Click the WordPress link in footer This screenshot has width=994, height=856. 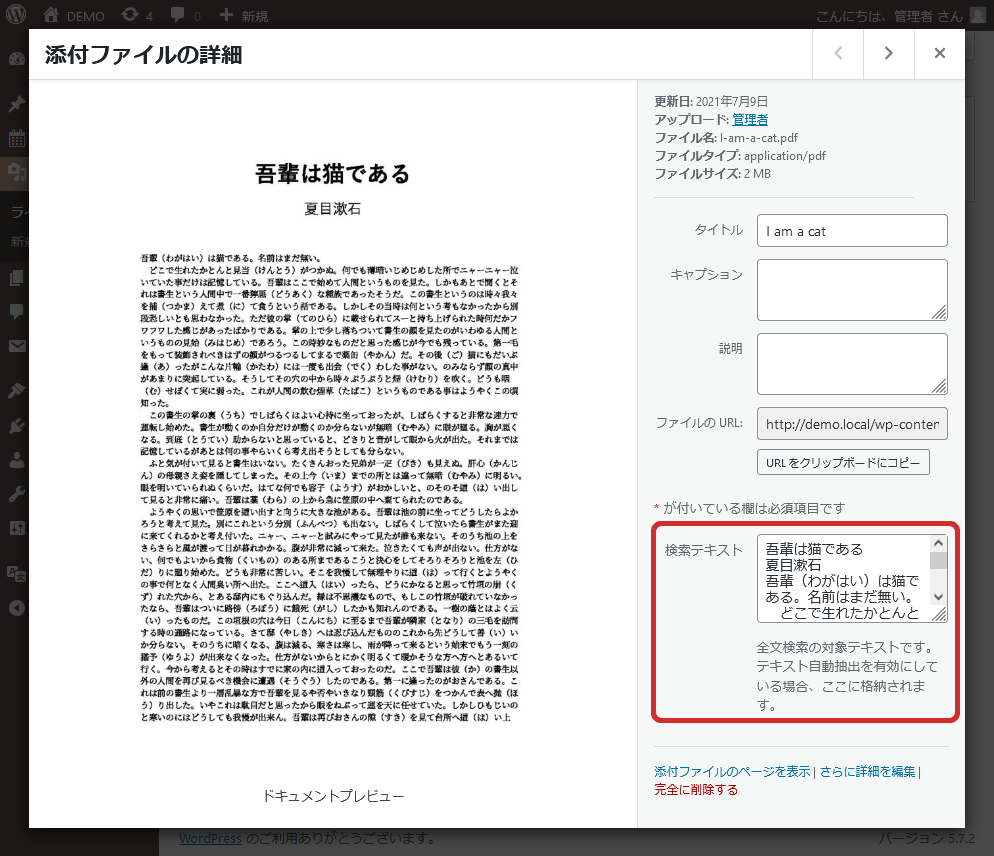[x=210, y=839]
